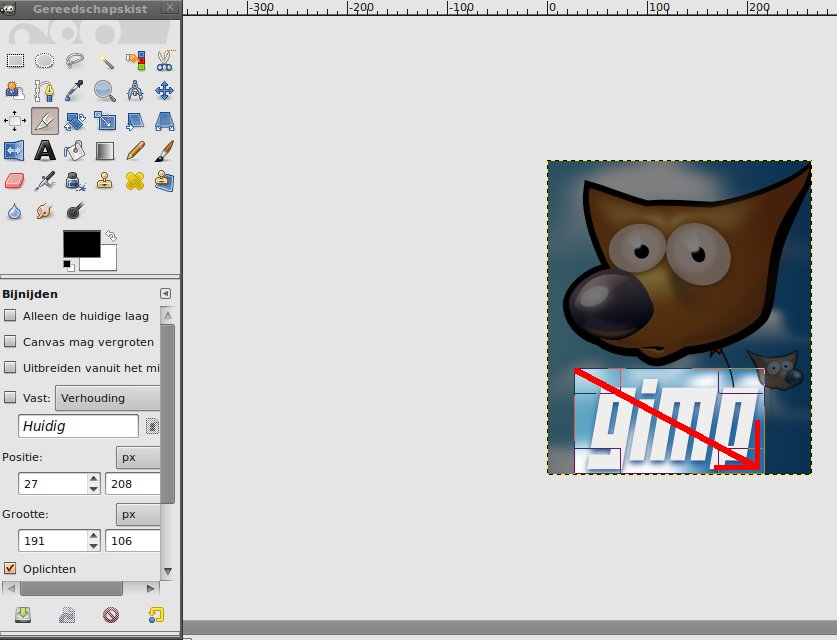Select the Rectangle Select tool
The height and width of the screenshot is (640, 837).
[15, 61]
